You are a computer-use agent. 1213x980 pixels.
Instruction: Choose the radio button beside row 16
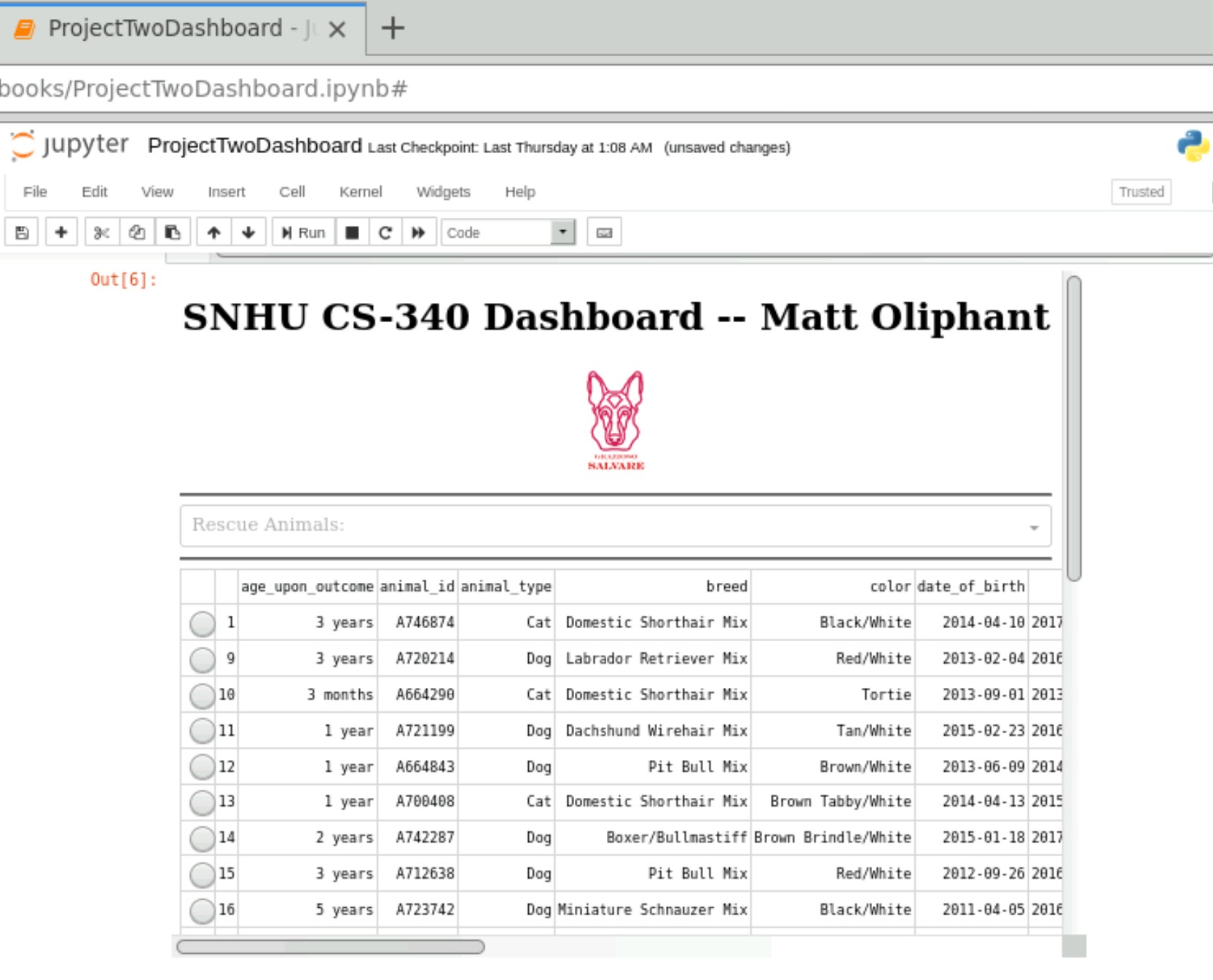coord(201,909)
